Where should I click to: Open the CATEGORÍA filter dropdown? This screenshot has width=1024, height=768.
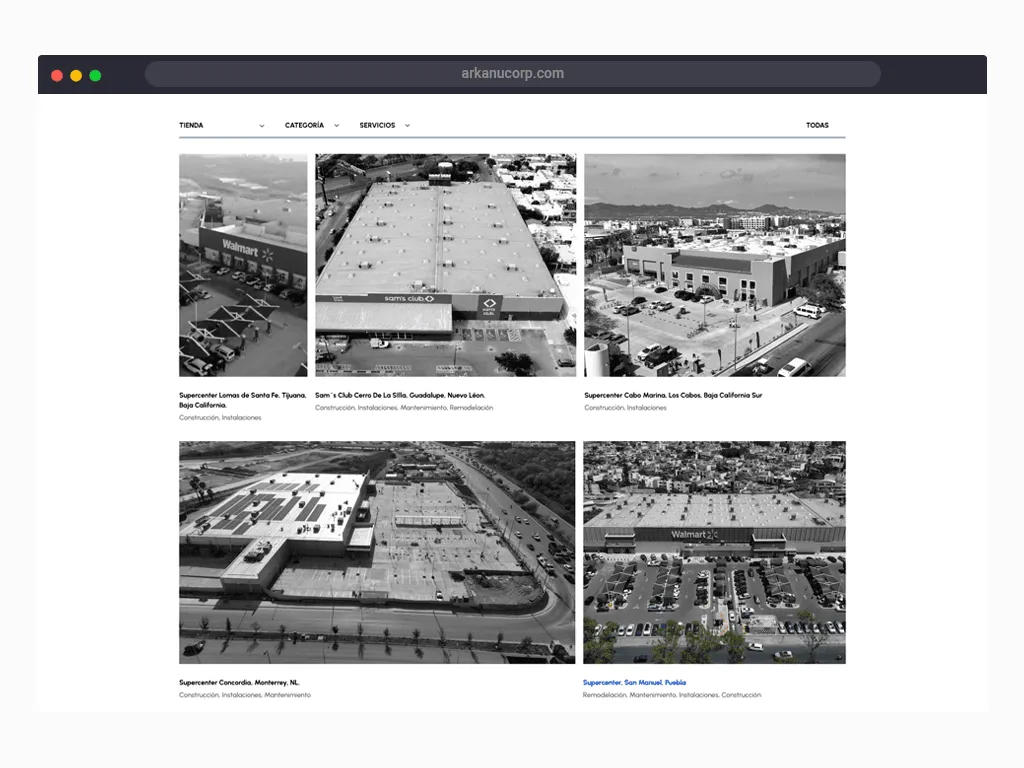point(311,125)
